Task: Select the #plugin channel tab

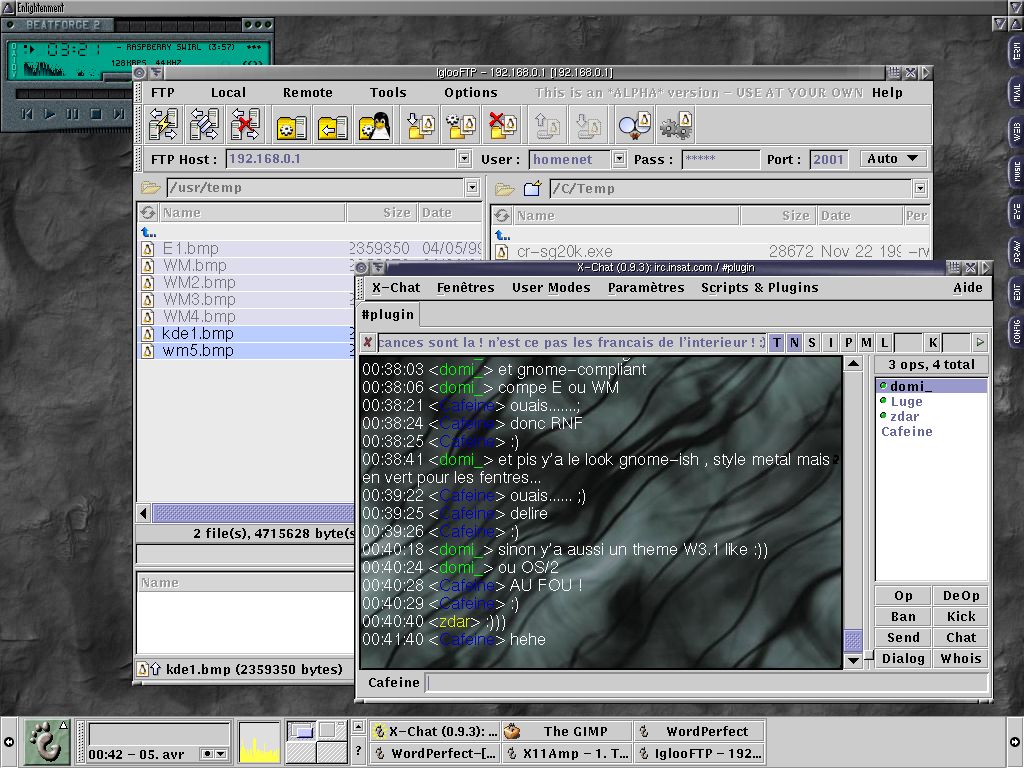Action: point(388,315)
